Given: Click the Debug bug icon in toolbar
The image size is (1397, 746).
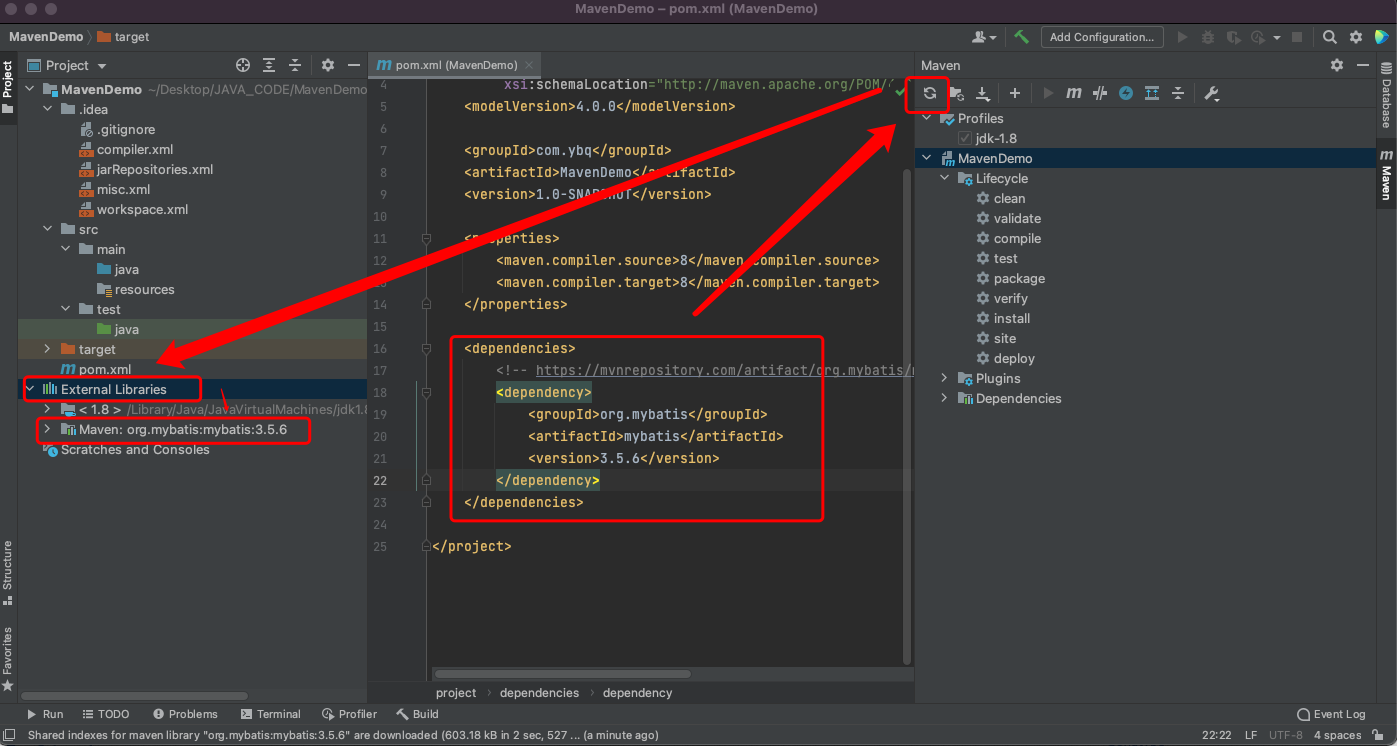Looking at the screenshot, I should pos(1209,37).
